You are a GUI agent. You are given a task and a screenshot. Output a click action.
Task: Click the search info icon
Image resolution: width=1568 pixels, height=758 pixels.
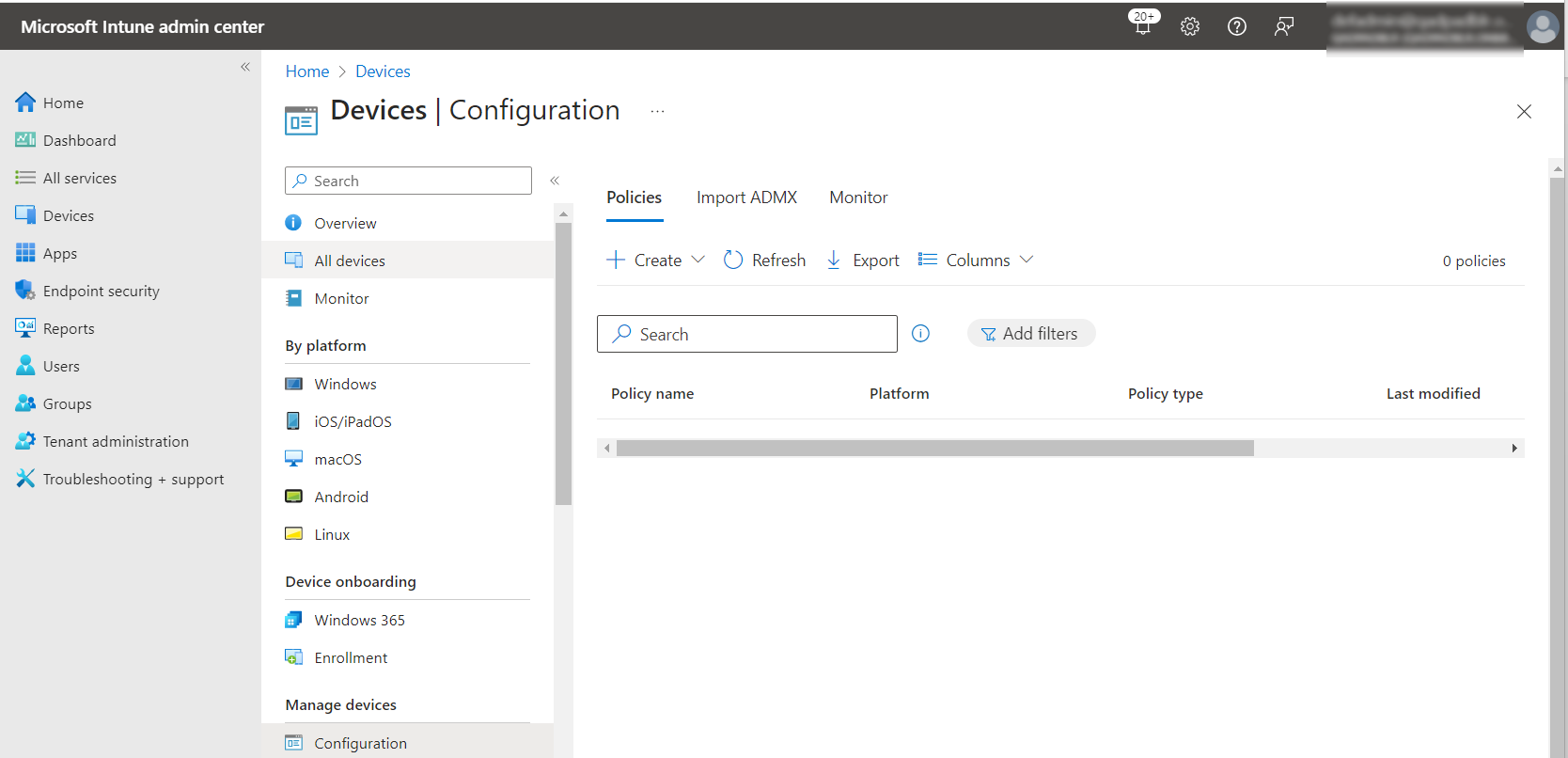pyautogui.click(x=920, y=334)
